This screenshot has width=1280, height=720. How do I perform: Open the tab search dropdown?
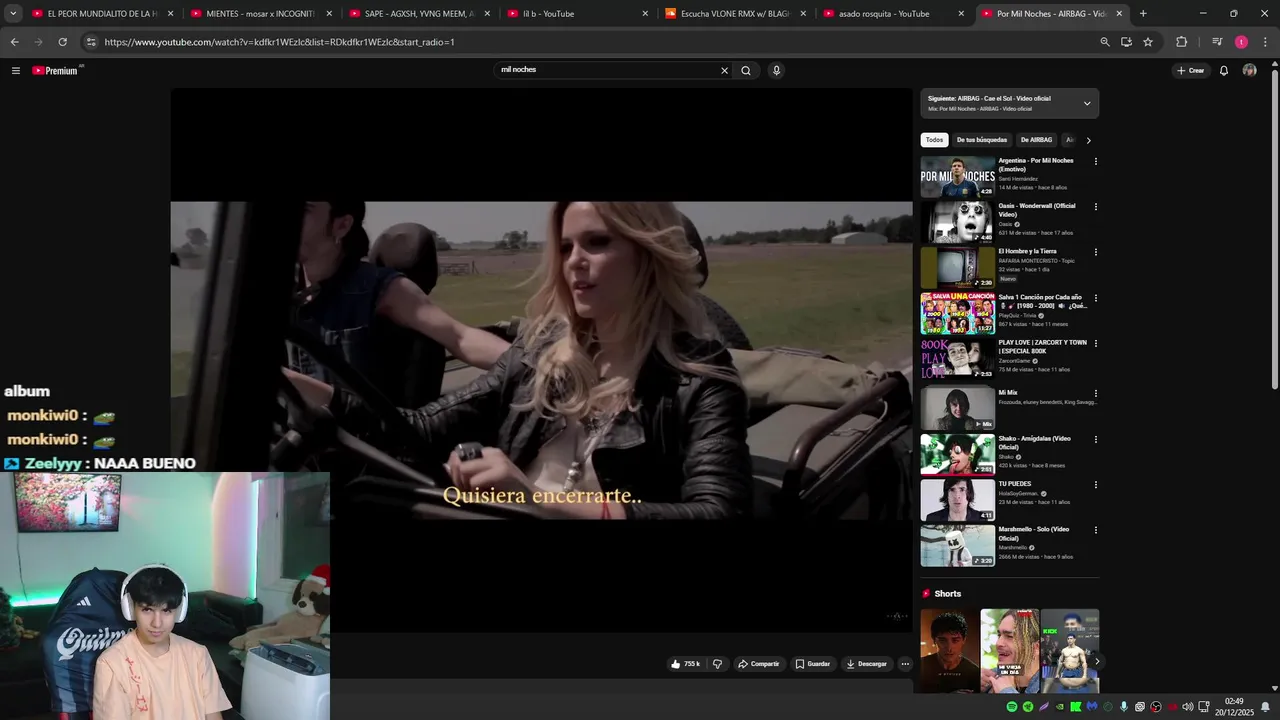[x=13, y=14]
